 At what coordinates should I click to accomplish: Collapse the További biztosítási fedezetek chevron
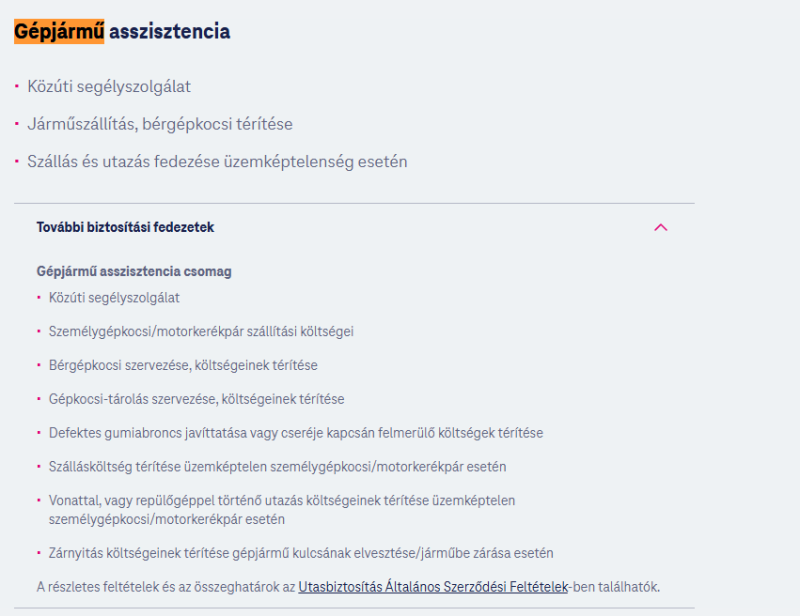[x=660, y=227]
